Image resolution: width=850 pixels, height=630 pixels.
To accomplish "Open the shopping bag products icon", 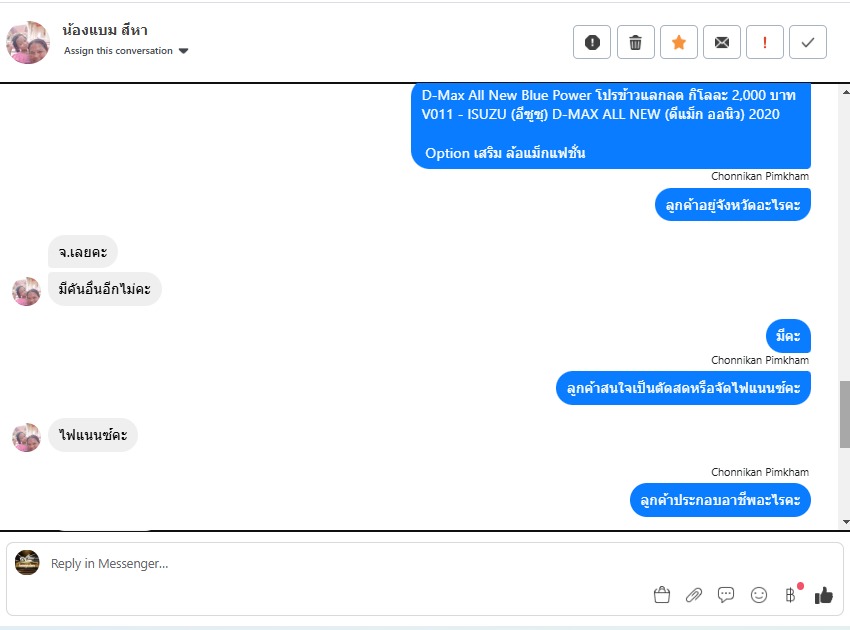I will pyautogui.click(x=662, y=595).
